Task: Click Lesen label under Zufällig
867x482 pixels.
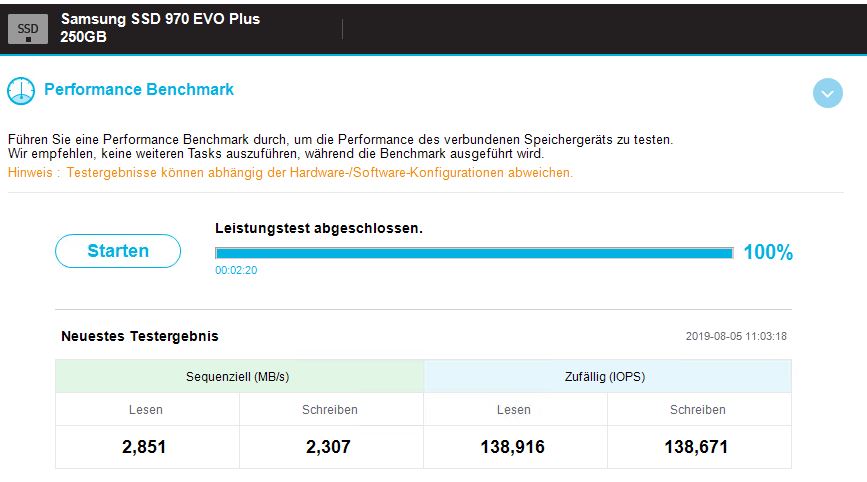Action: pyautogui.click(x=514, y=410)
